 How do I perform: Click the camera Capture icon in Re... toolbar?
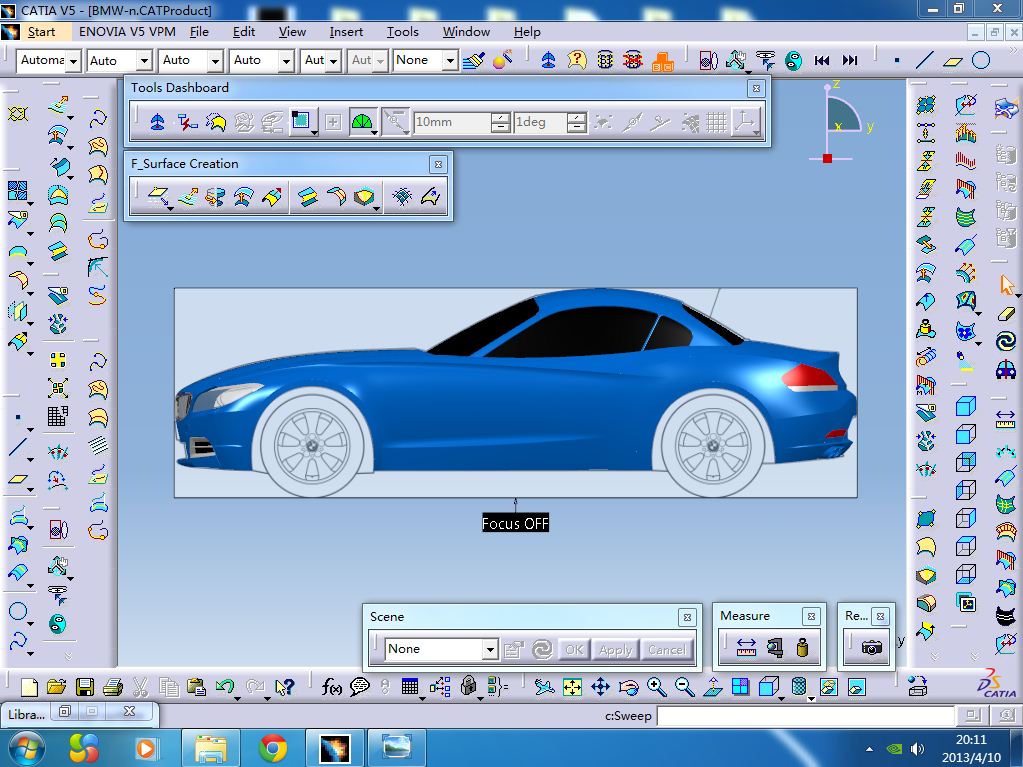pos(871,648)
